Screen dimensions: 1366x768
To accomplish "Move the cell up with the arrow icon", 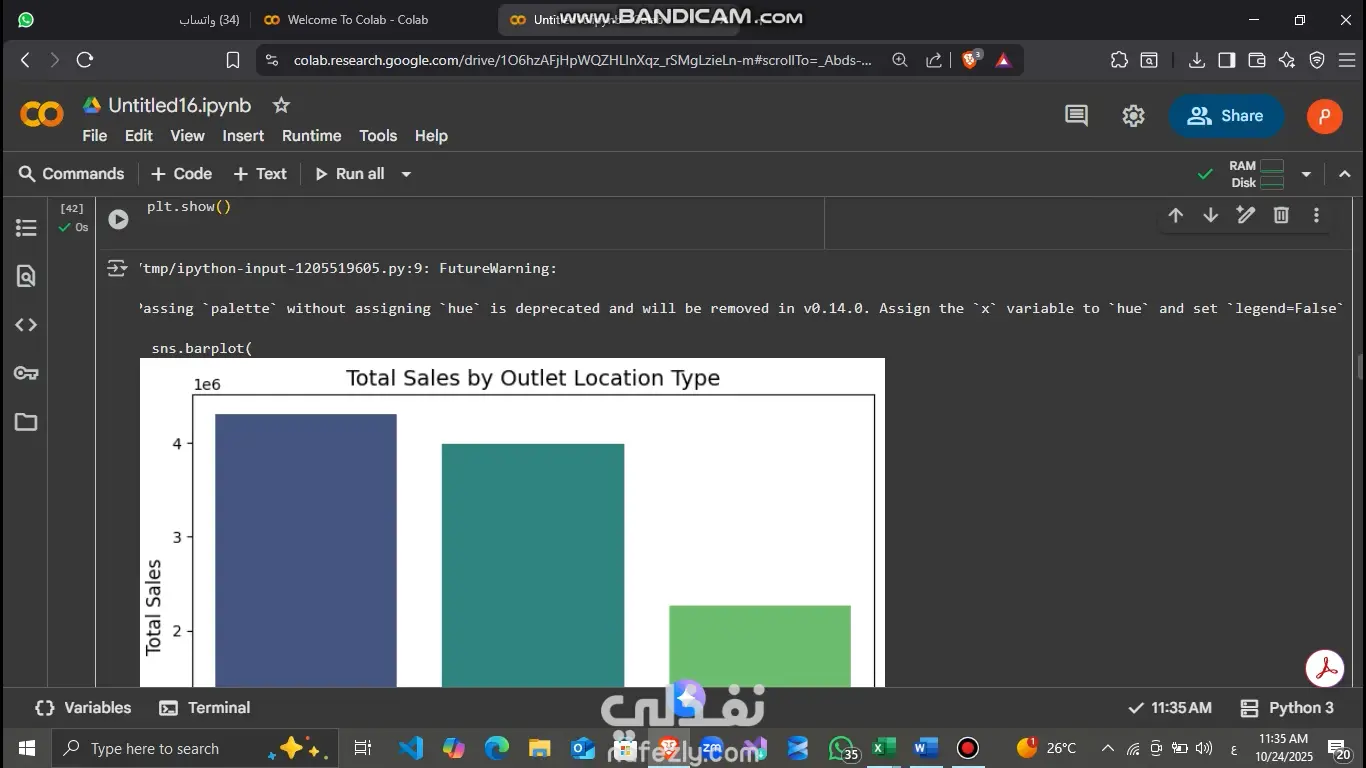I will pos(1176,215).
